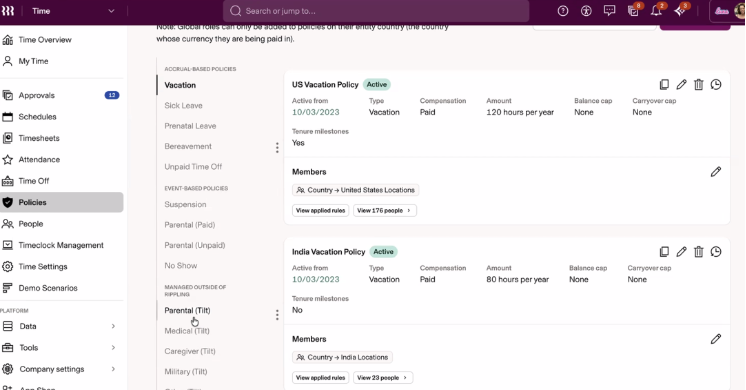Select Sick Leave policy category
Viewport: 746px width, 390px height.
(x=183, y=106)
